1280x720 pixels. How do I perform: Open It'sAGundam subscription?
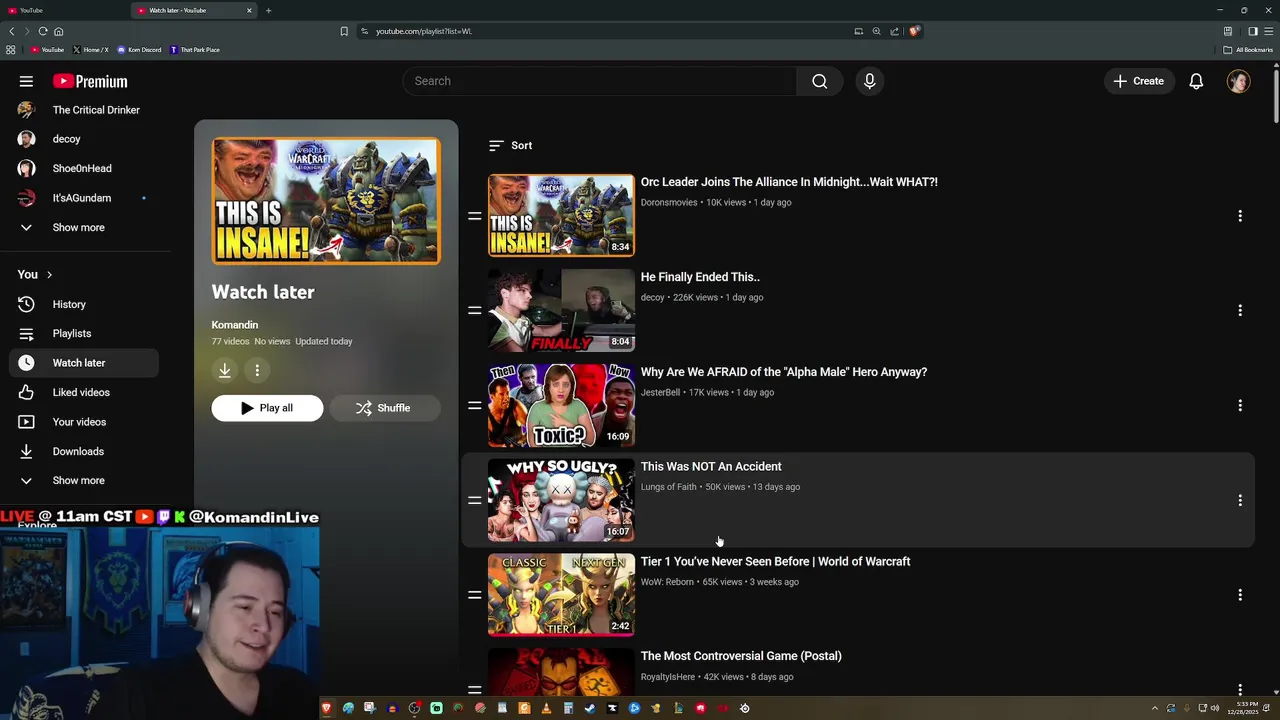84,198
